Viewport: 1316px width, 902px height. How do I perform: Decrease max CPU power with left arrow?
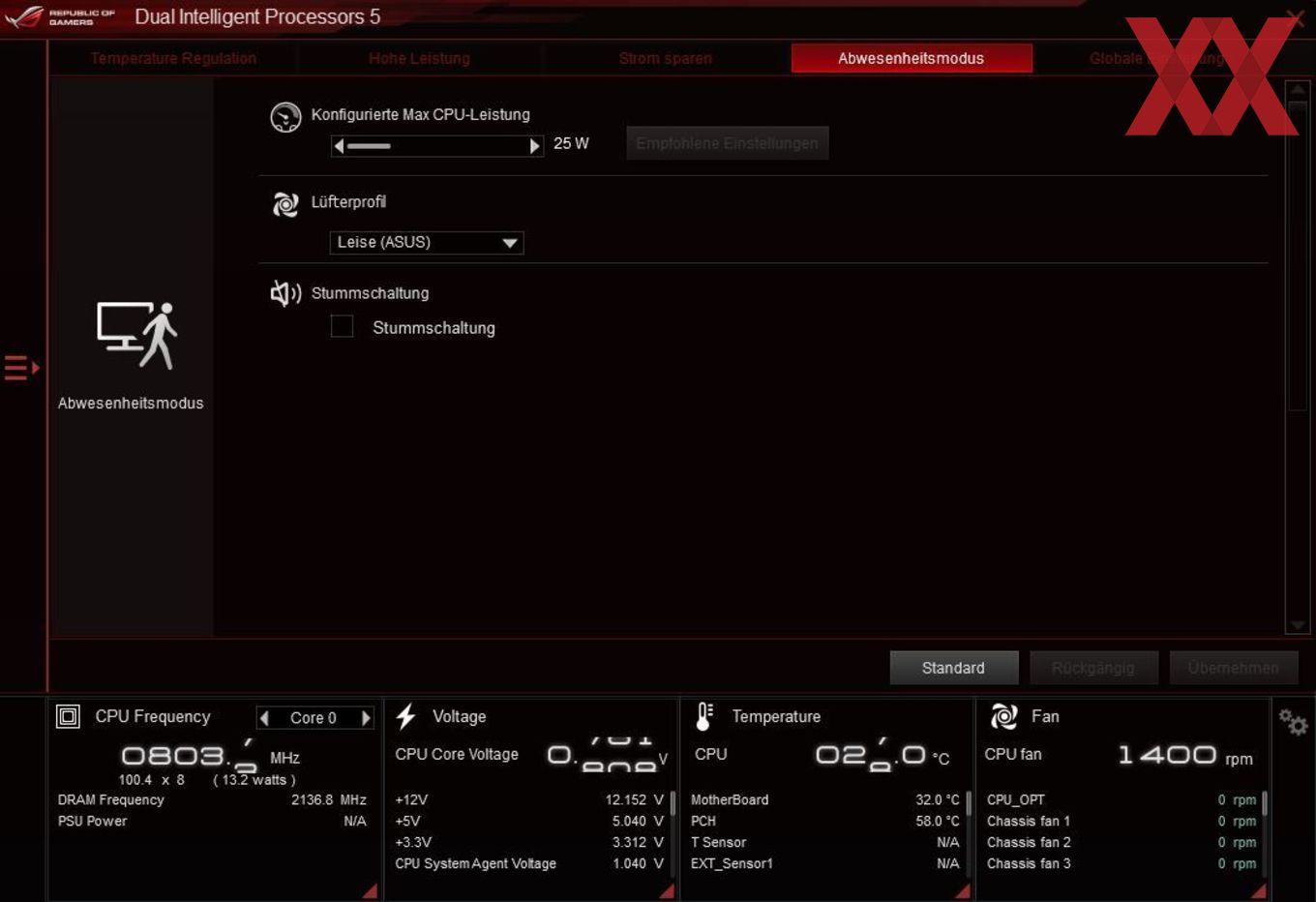[339, 146]
